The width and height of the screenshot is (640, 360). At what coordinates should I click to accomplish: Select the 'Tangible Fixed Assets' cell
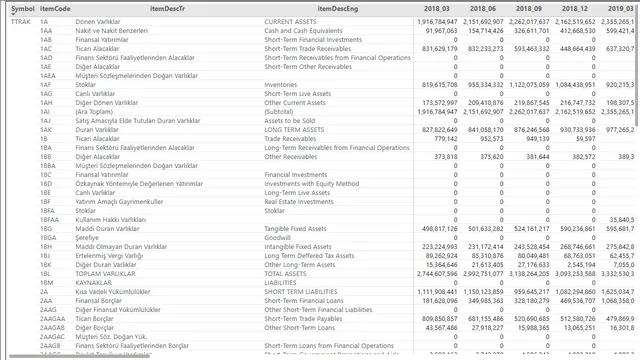point(295,229)
